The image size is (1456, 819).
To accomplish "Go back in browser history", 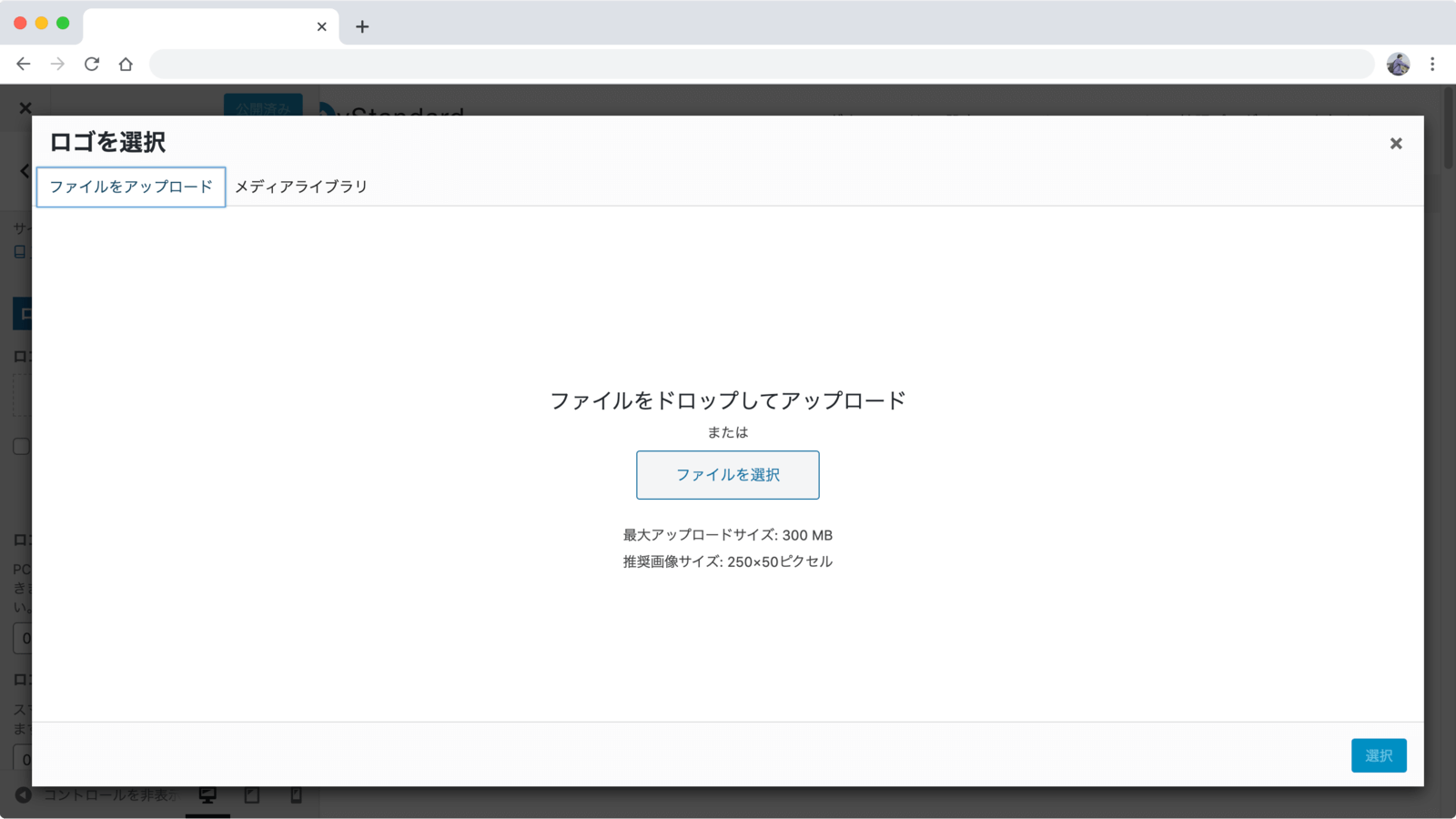I will pos(24,64).
